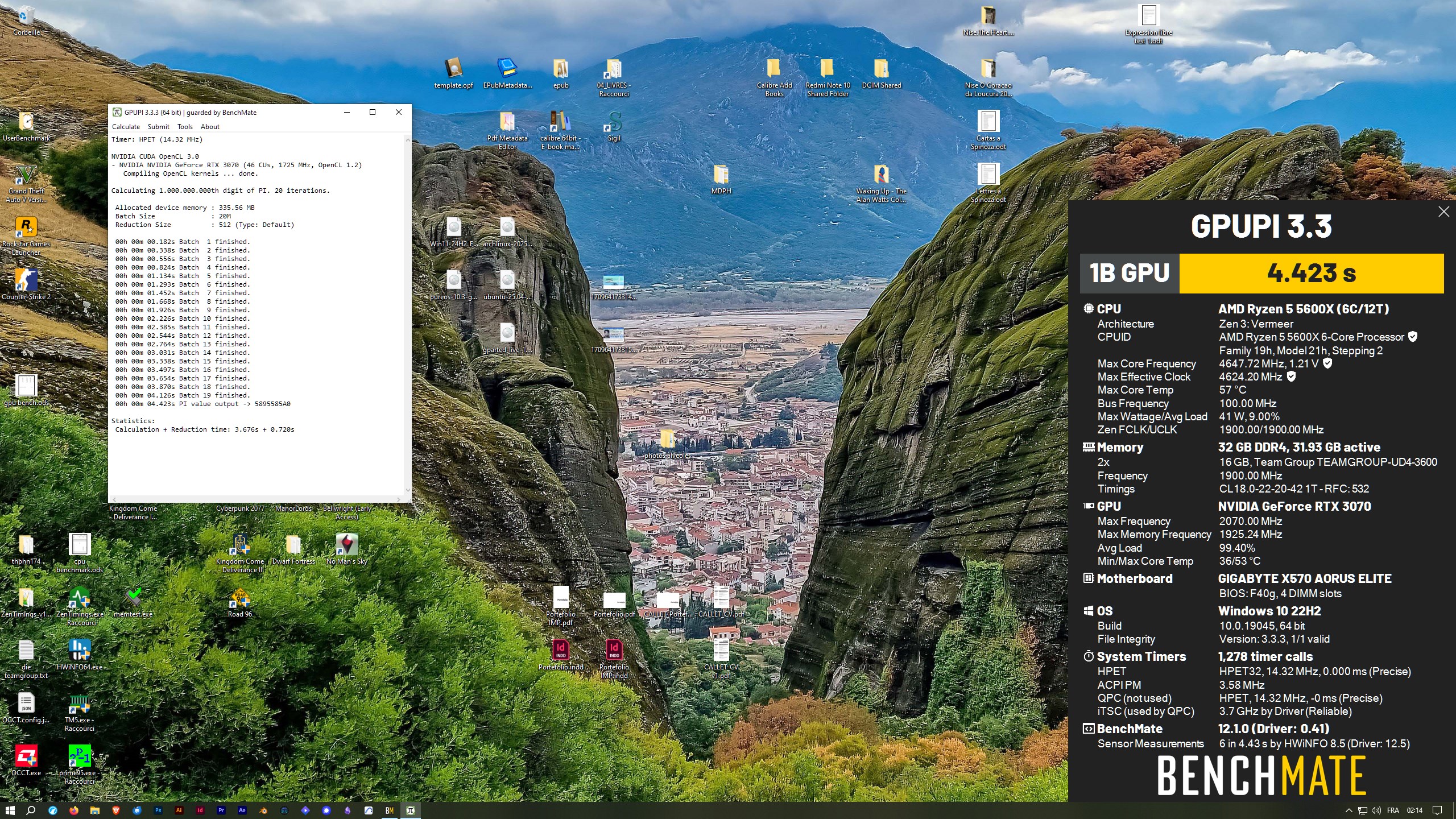
Task: Open Brave browser from the taskbar
Action: click(x=116, y=810)
